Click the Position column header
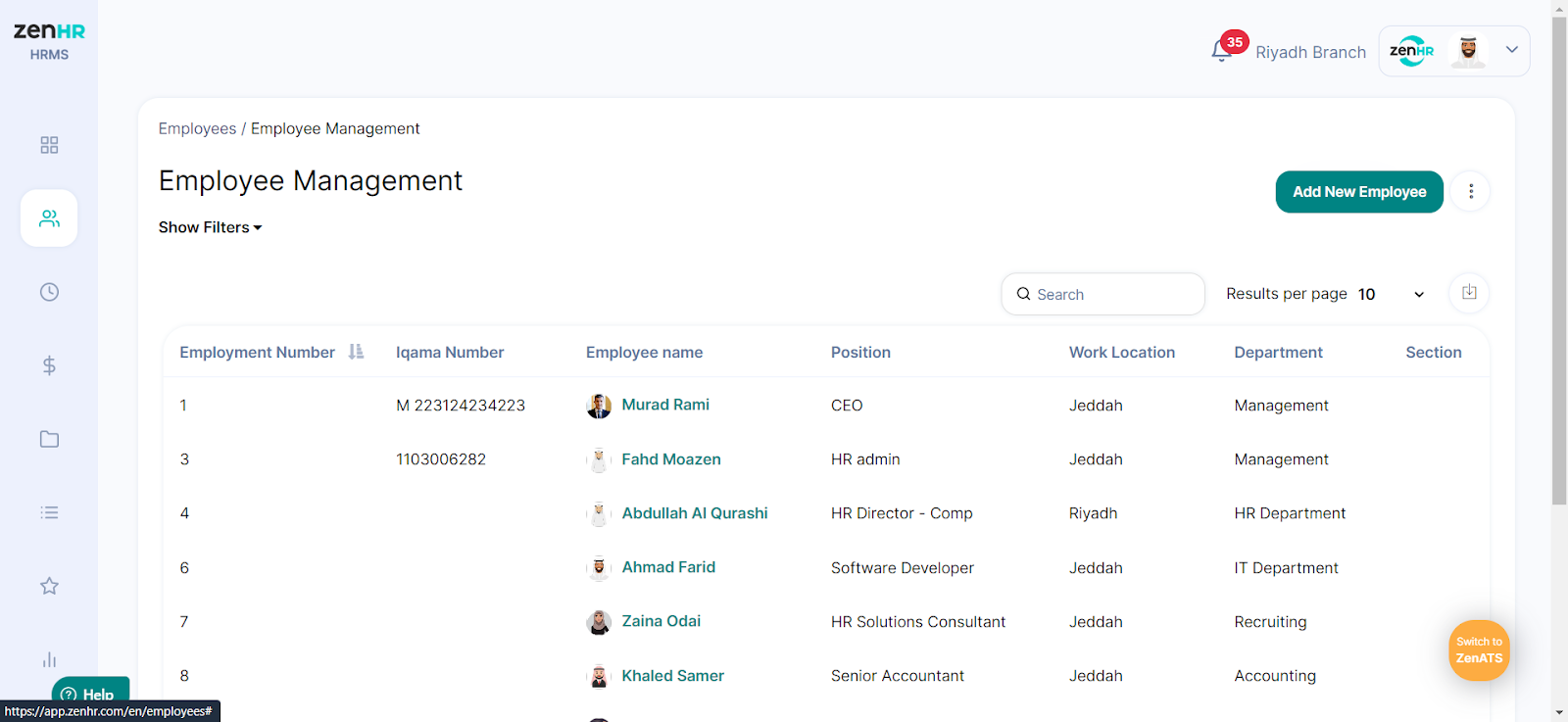The width and height of the screenshot is (1568, 722). click(x=860, y=353)
